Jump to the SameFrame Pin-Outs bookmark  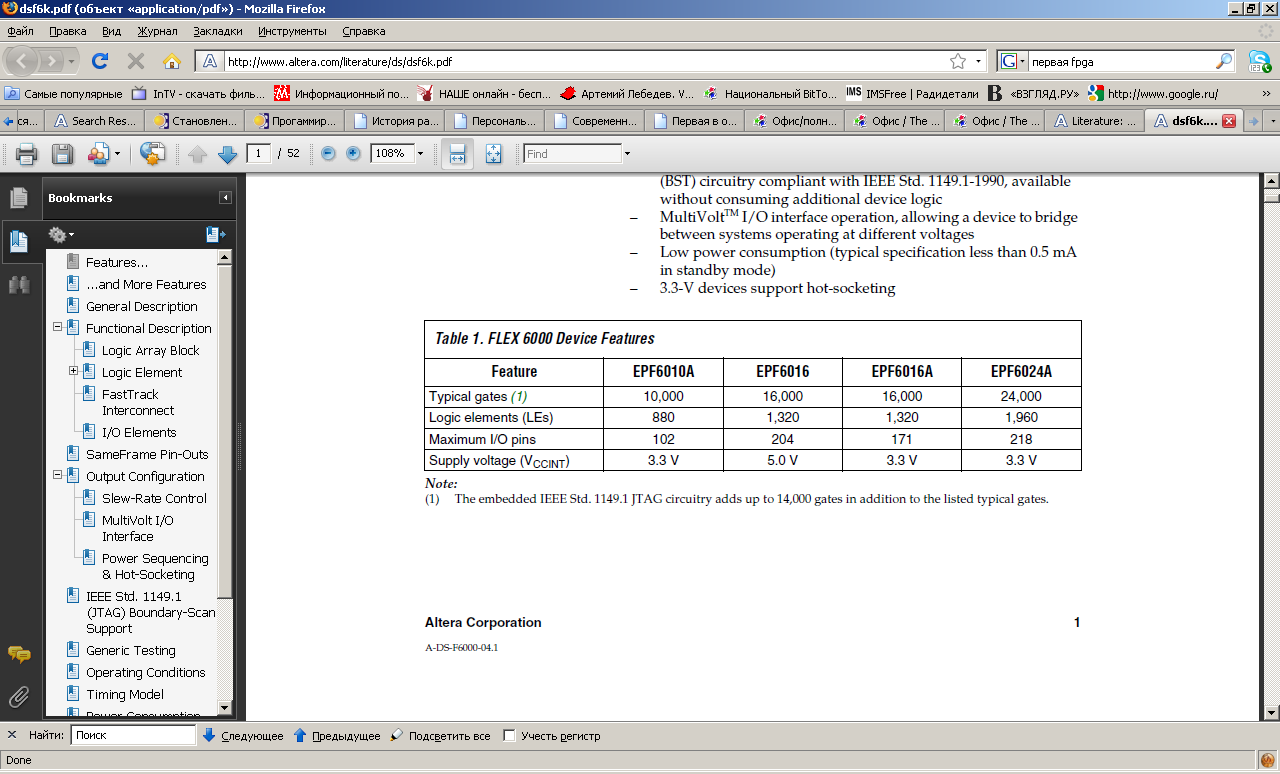147,454
